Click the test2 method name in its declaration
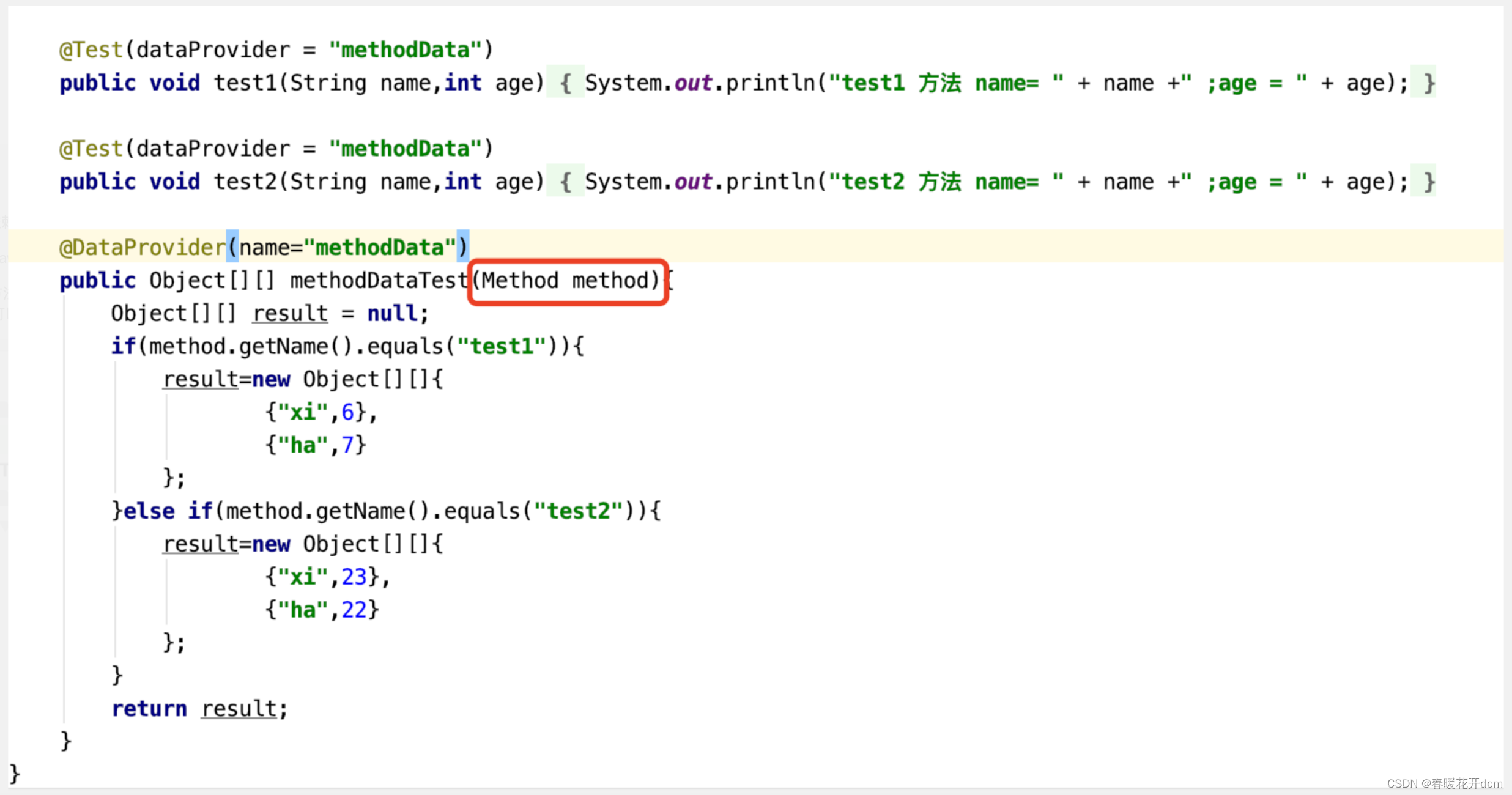Viewport: 1512px width, 795px height. pos(245,182)
